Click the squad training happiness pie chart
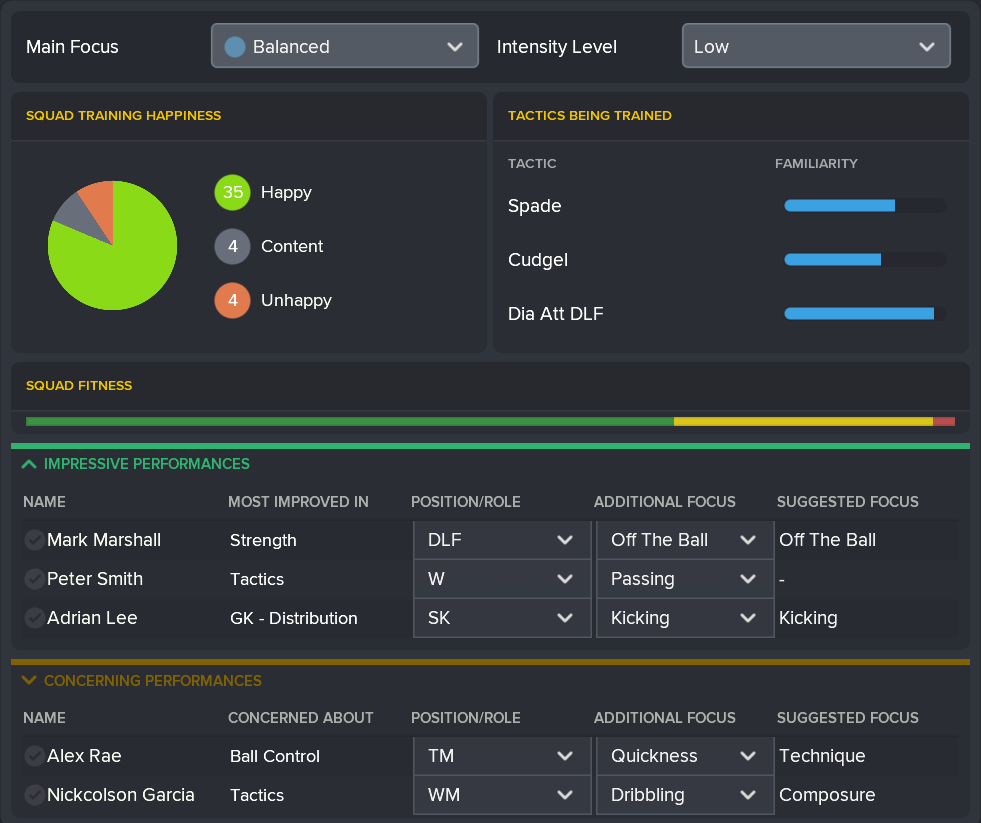Image resolution: width=981 pixels, height=823 pixels. 112,245
